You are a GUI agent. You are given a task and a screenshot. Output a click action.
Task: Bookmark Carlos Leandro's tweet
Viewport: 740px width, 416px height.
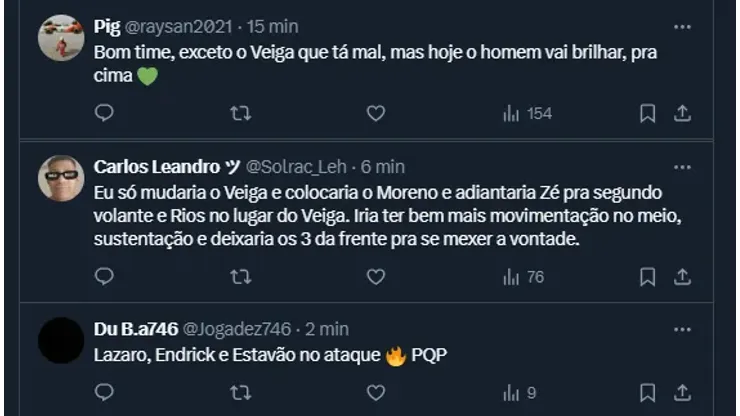648,277
